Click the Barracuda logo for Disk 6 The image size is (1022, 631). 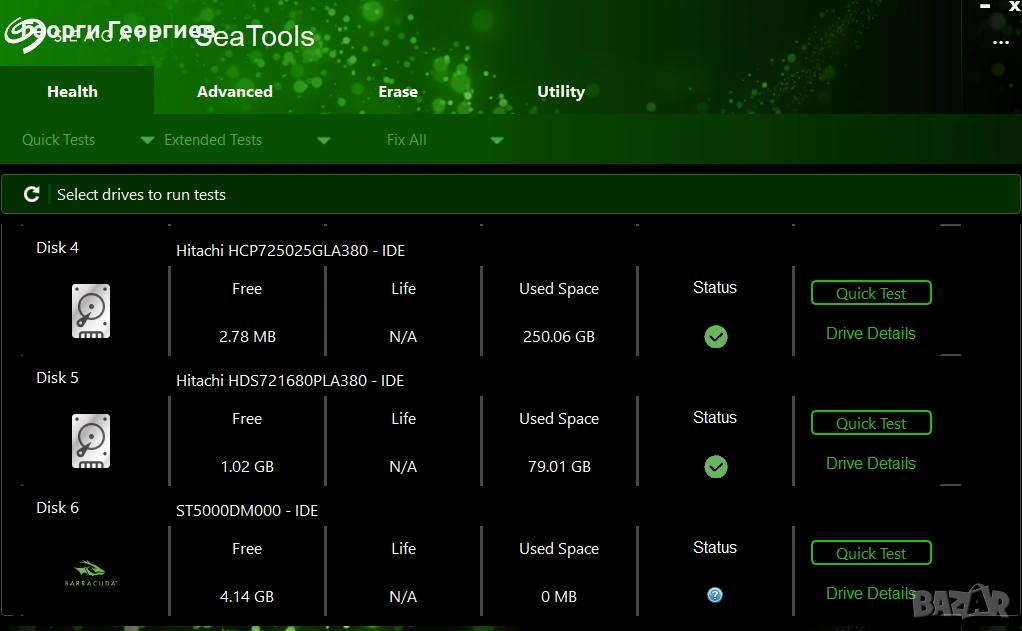tap(91, 572)
